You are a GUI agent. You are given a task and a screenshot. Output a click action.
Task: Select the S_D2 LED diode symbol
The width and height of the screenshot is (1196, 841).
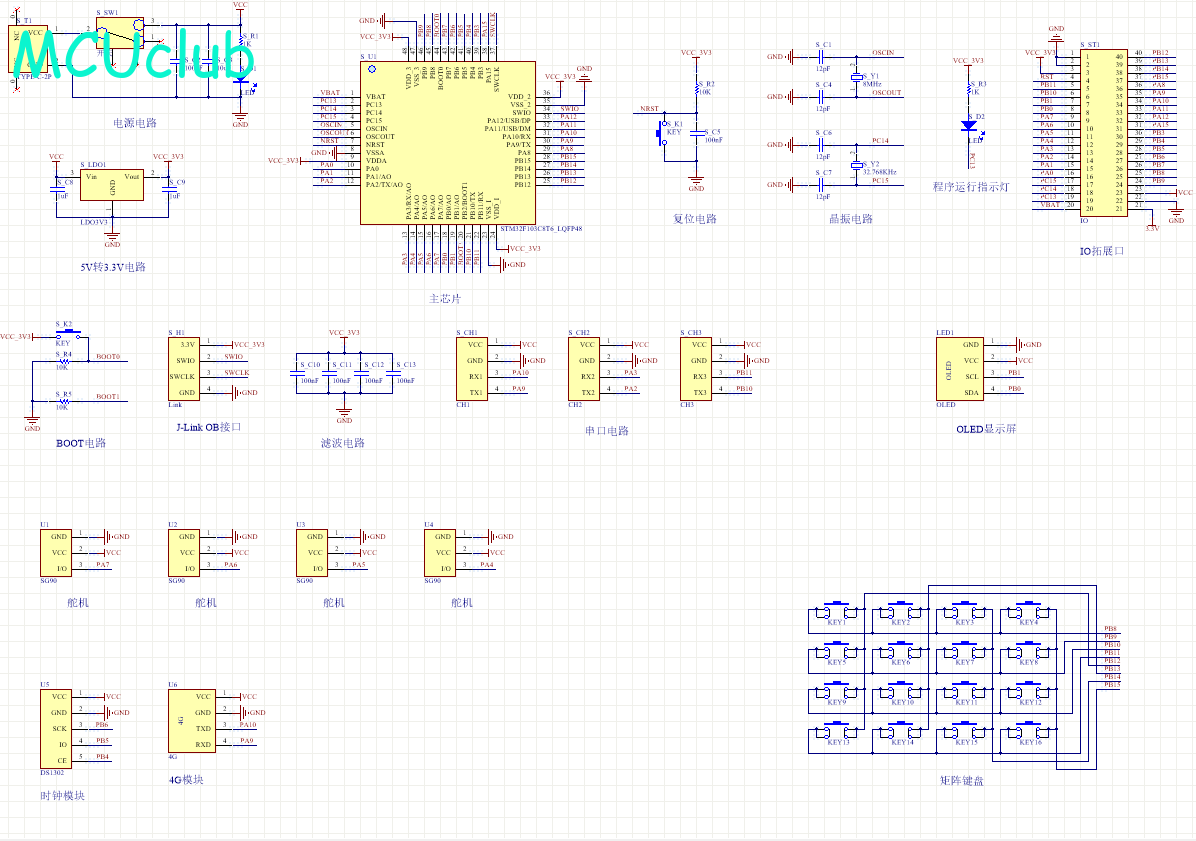point(969,126)
